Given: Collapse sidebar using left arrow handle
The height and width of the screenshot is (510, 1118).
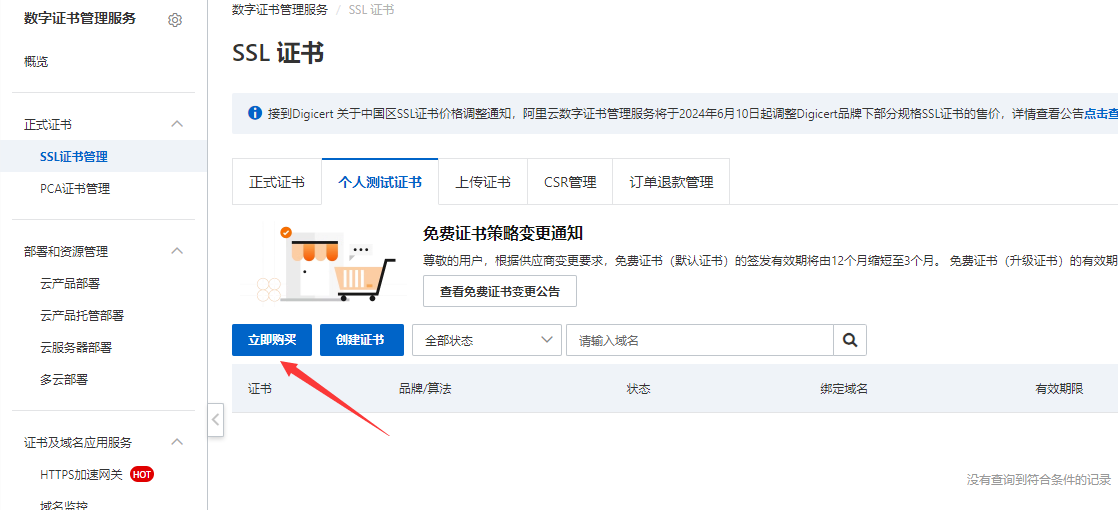Looking at the screenshot, I should (x=216, y=420).
